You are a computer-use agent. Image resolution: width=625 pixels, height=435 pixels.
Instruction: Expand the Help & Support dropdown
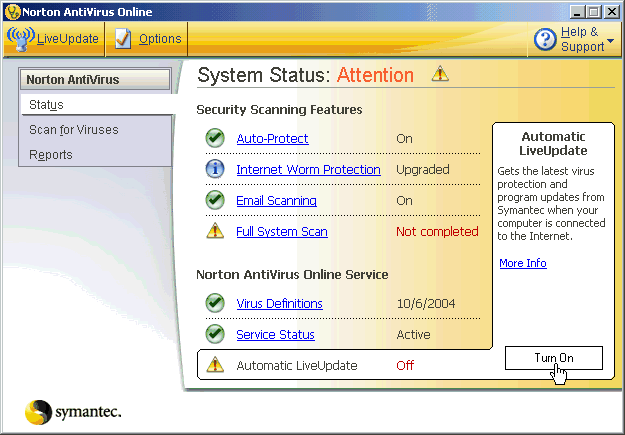pyautogui.click(x=573, y=39)
